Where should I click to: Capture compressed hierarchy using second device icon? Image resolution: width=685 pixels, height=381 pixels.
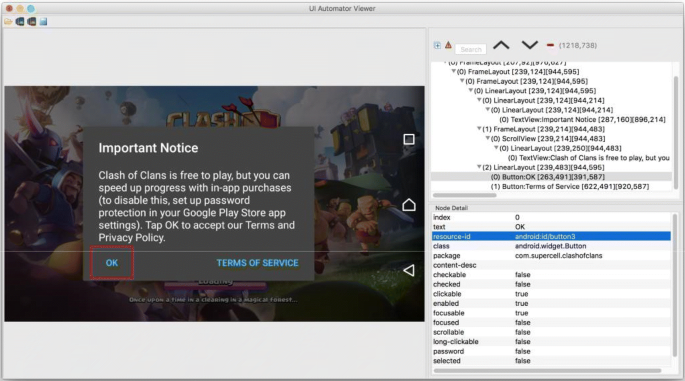[31, 21]
